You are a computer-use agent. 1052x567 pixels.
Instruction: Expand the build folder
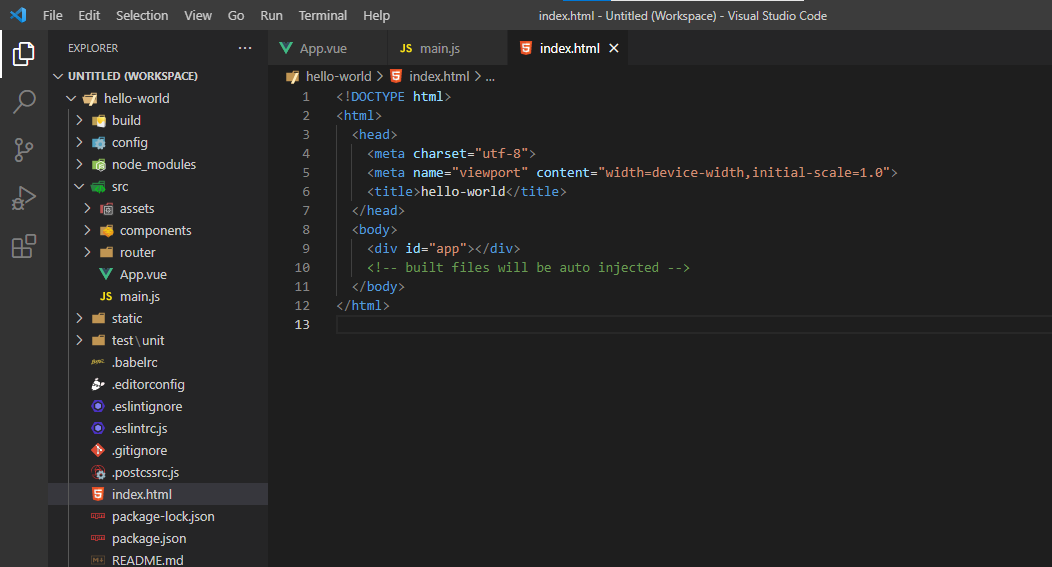point(125,120)
